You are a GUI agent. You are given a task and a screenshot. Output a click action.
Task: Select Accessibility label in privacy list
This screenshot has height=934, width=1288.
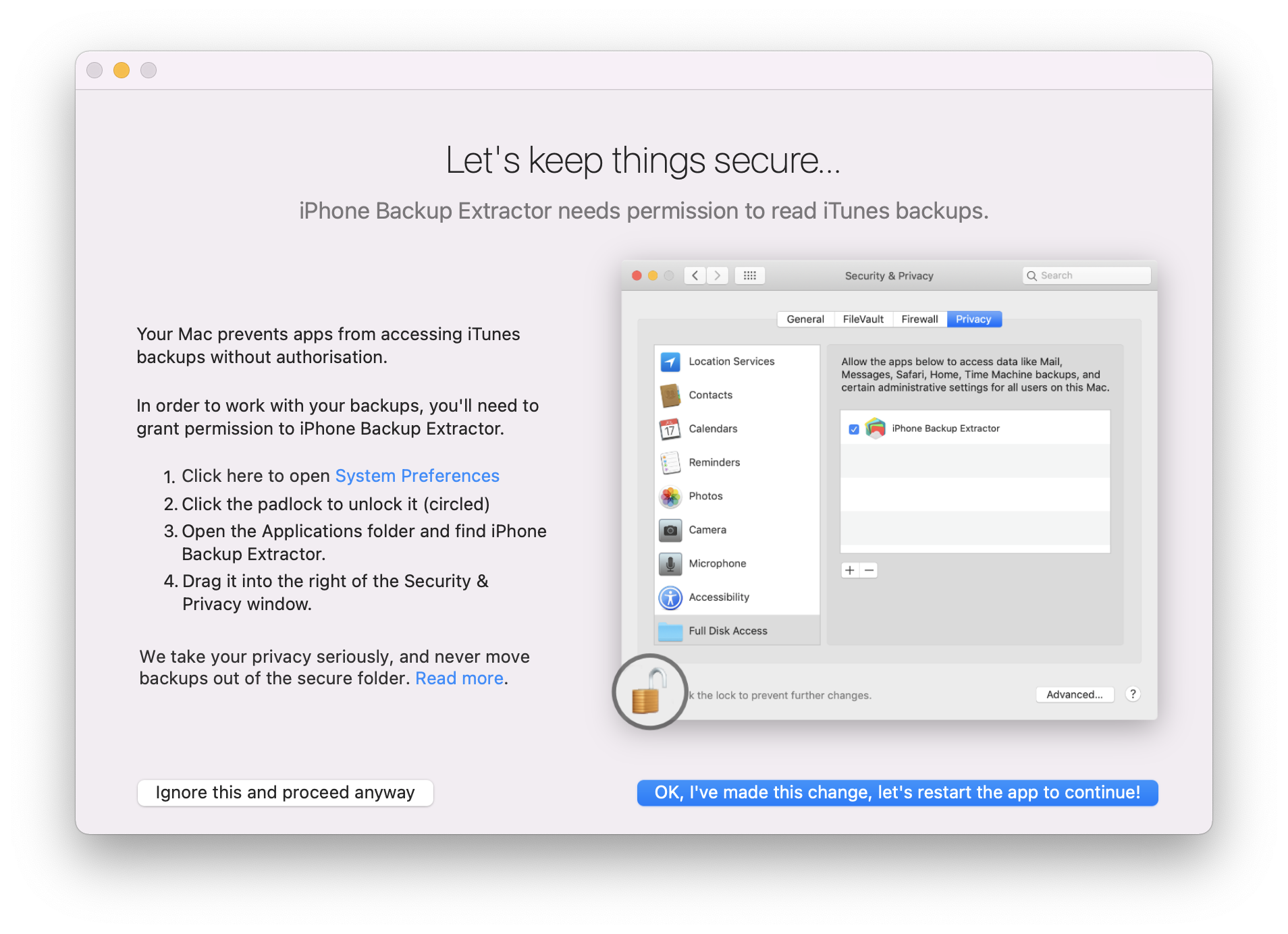719,598
